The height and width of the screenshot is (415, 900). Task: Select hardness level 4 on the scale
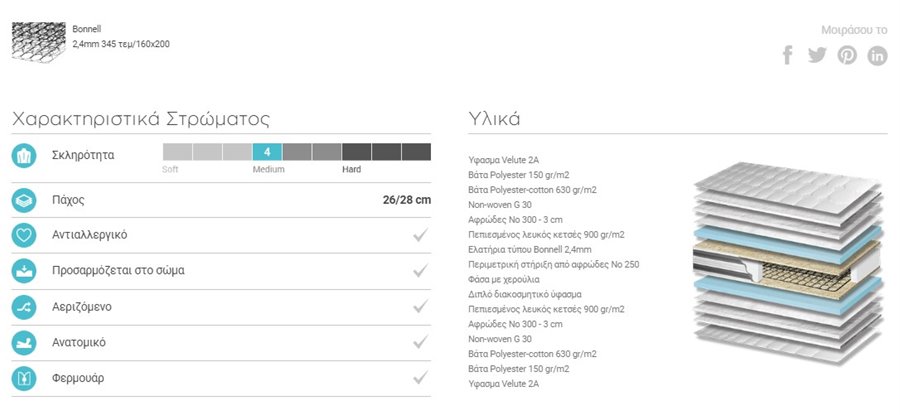click(267, 152)
